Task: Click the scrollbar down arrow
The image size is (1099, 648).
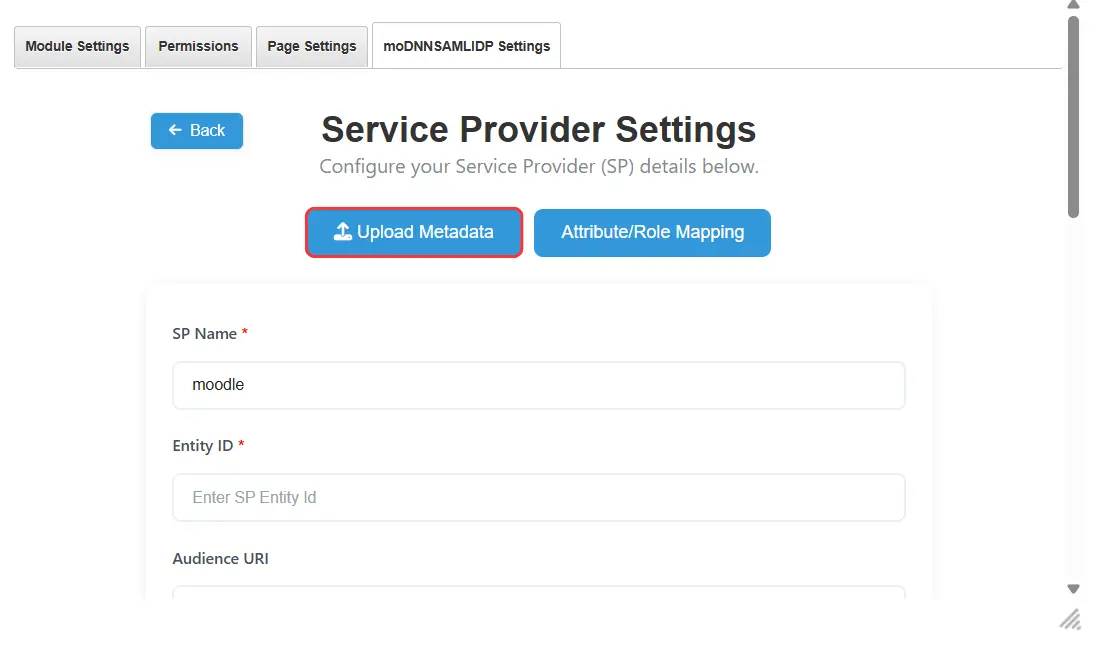Action: (1073, 588)
